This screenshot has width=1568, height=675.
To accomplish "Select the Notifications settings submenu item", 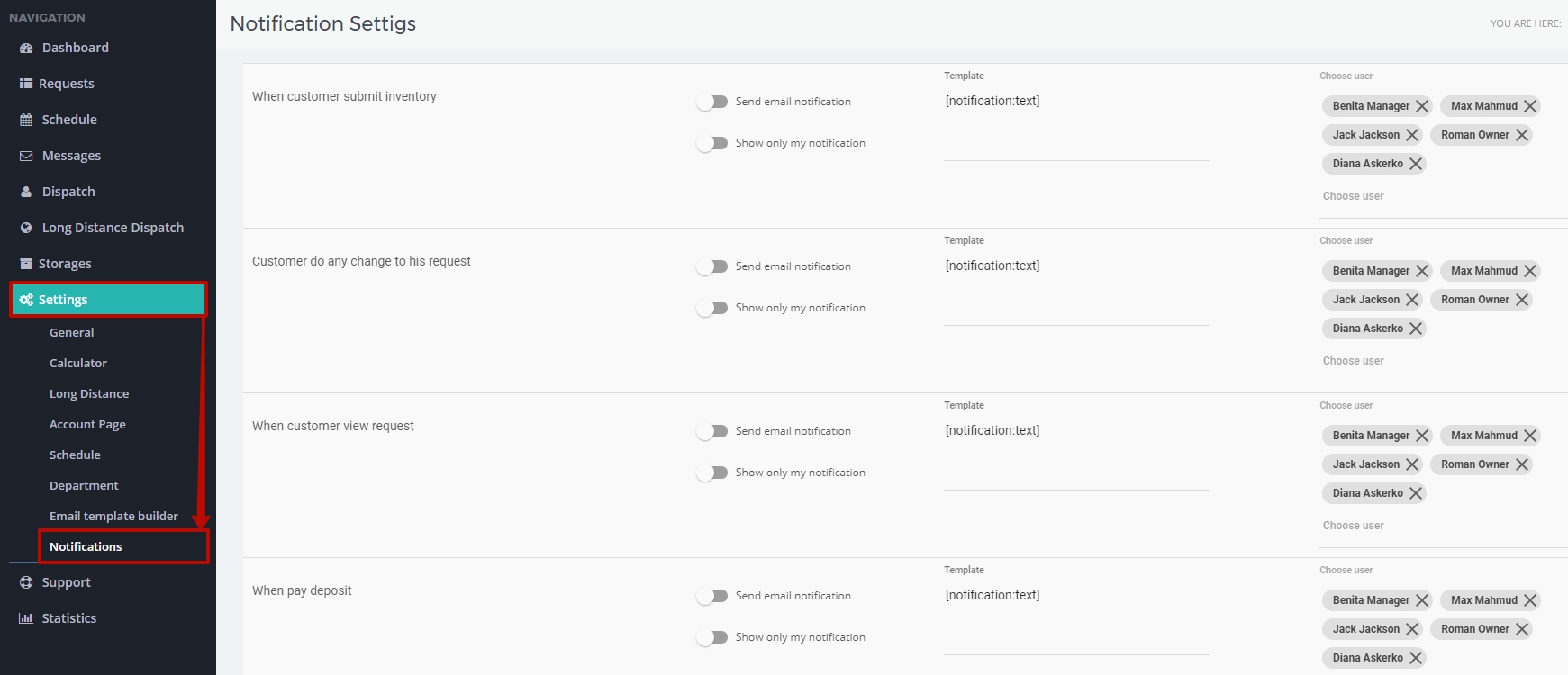I will click(86, 546).
